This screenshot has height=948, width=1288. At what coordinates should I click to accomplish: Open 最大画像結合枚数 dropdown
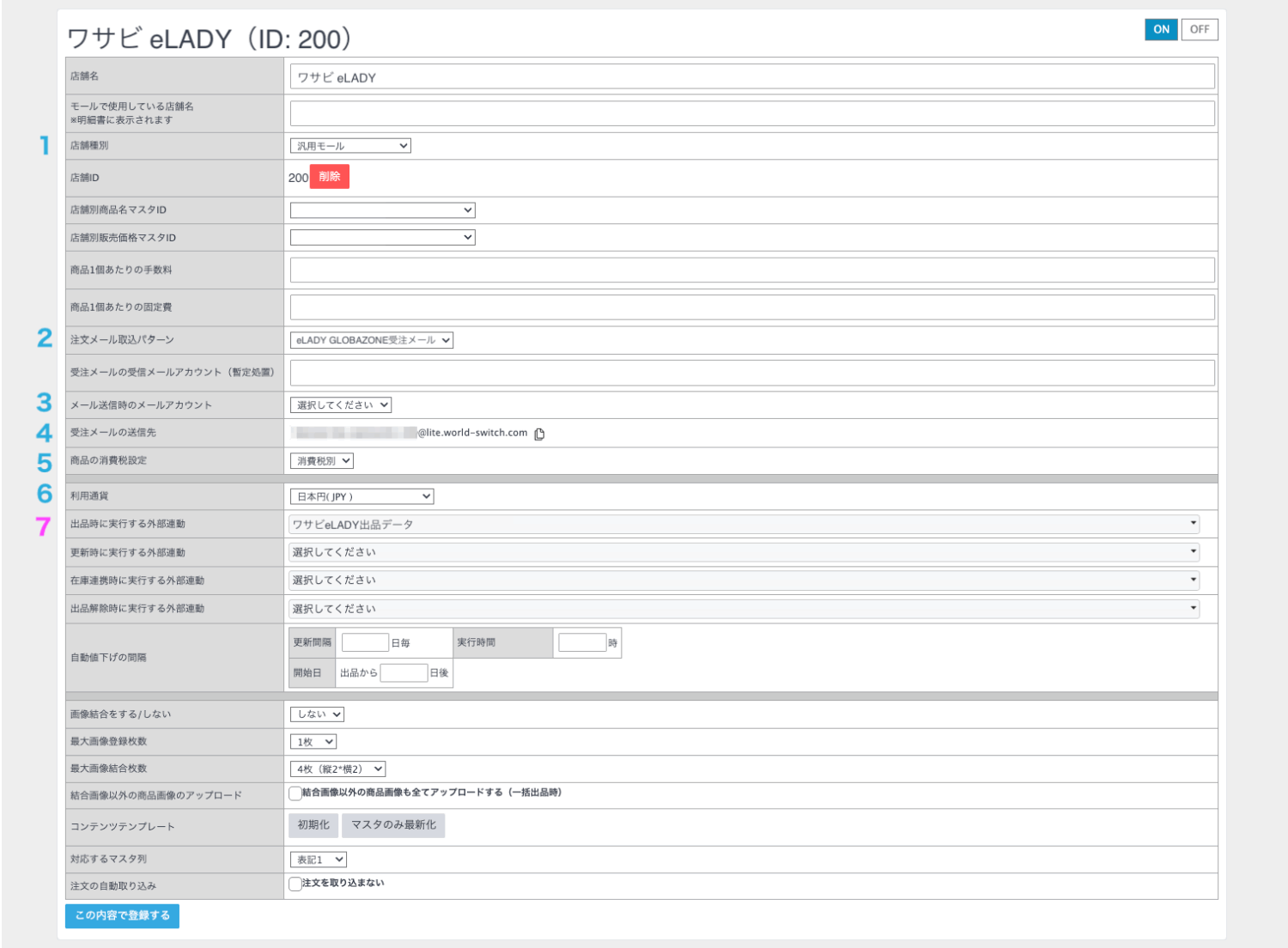click(337, 769)
